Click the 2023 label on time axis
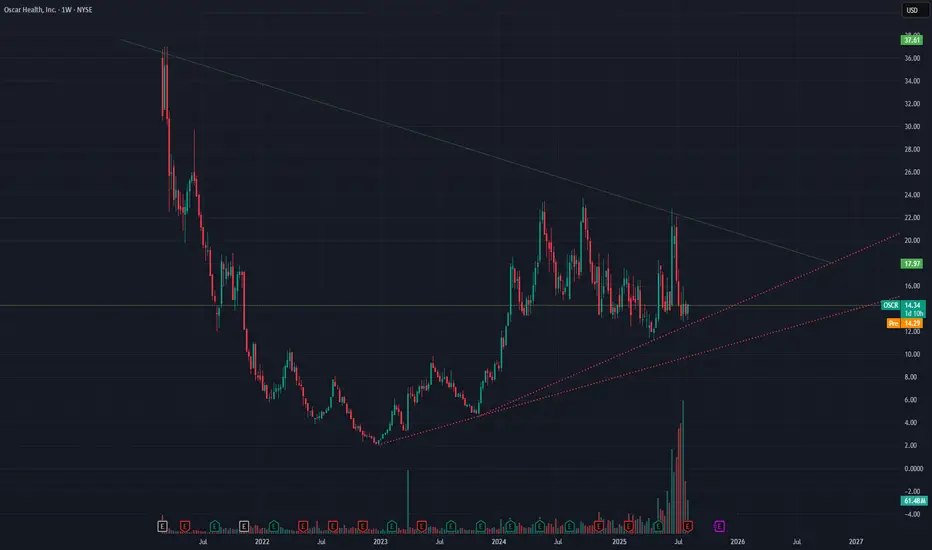Viewport: 932px width, 550px height. click(380, 542)
